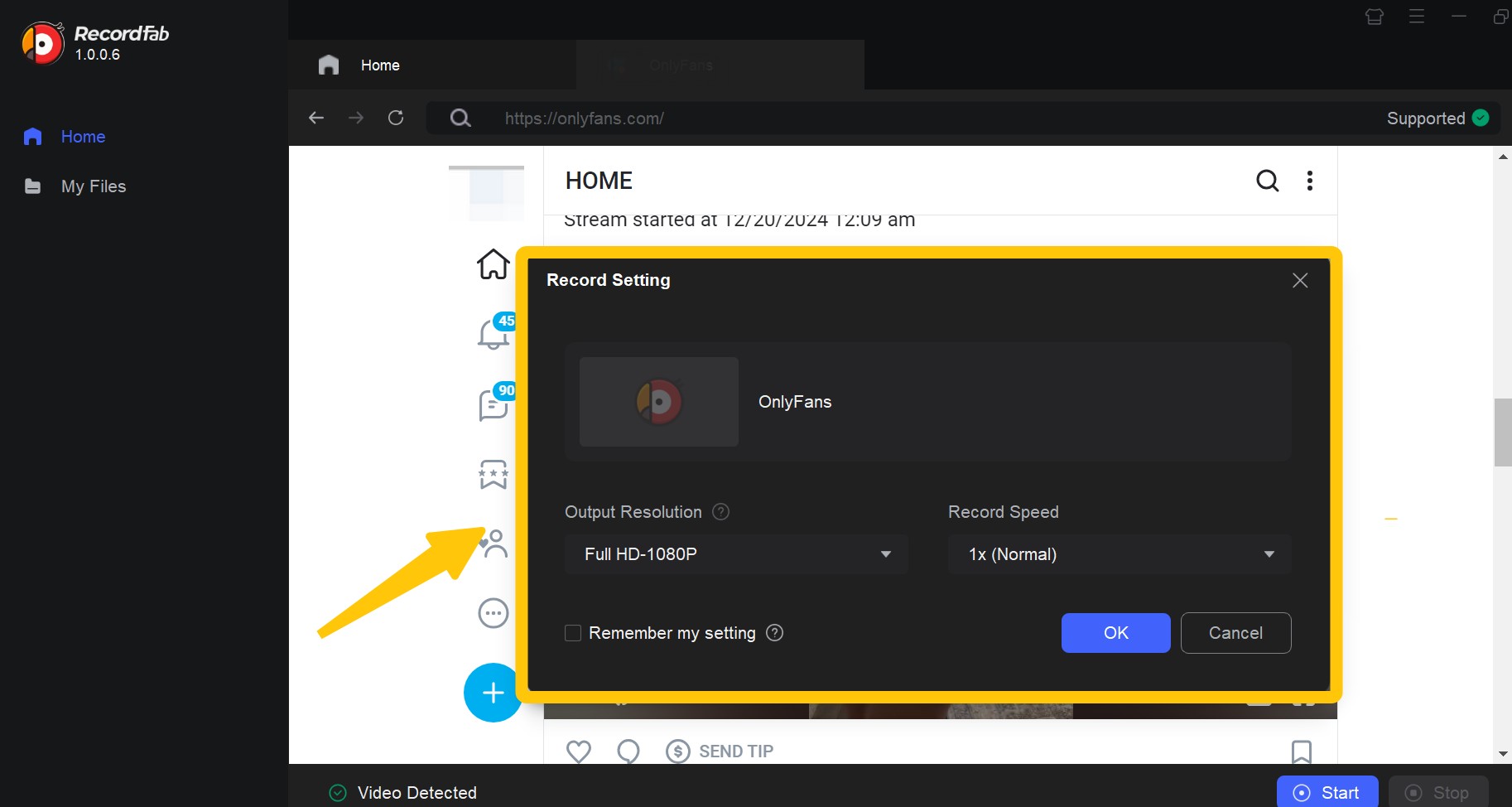Go back with the left arrow

(315, 118)
